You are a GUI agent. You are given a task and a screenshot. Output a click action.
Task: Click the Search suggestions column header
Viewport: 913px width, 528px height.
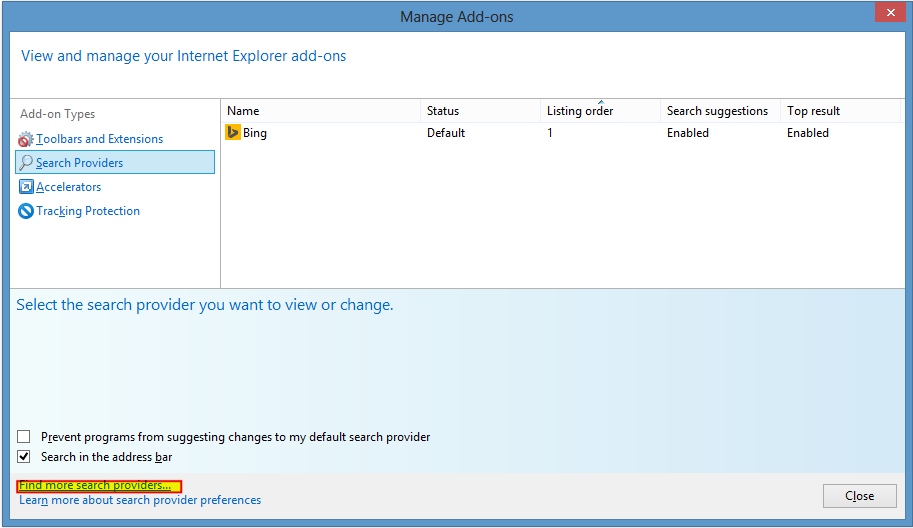720,111
